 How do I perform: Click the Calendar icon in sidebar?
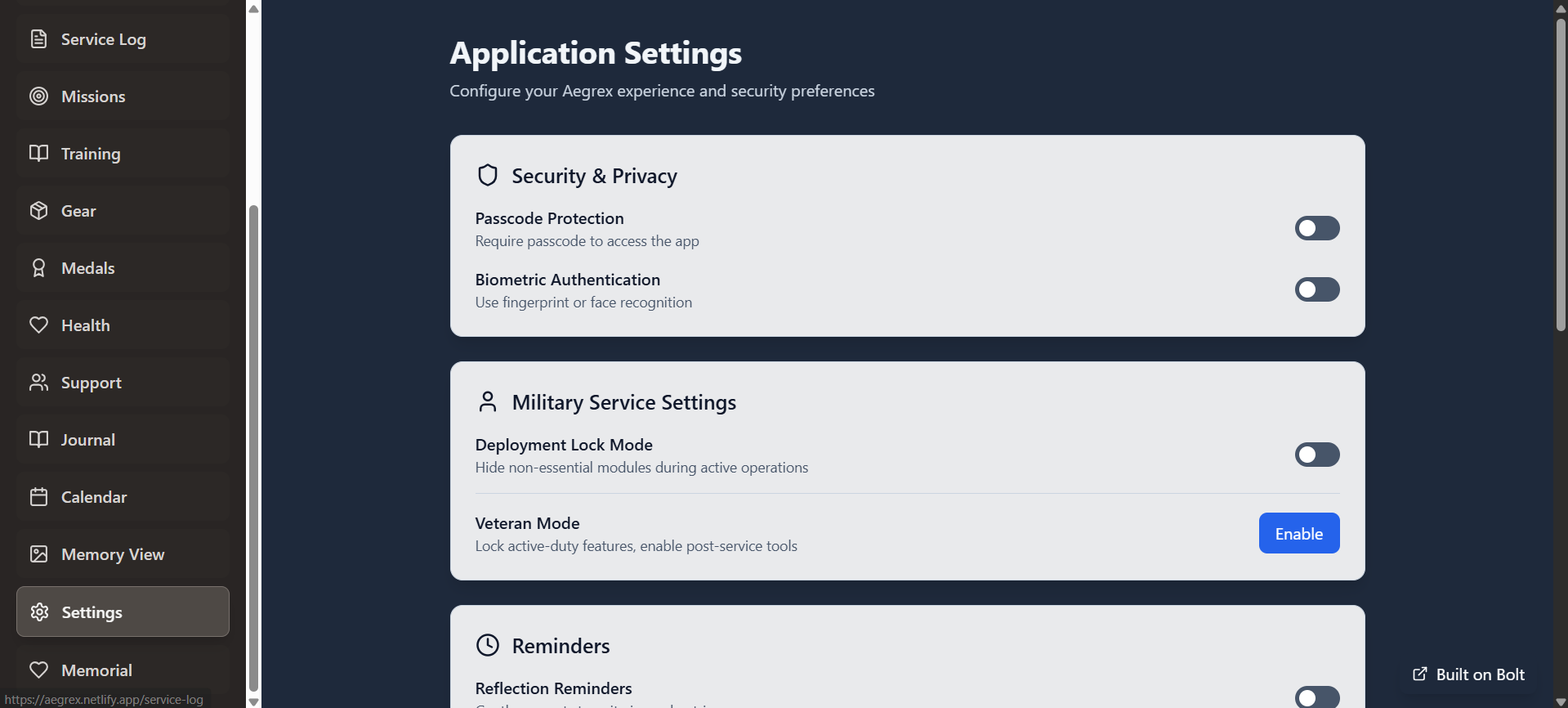click(38, 497)
